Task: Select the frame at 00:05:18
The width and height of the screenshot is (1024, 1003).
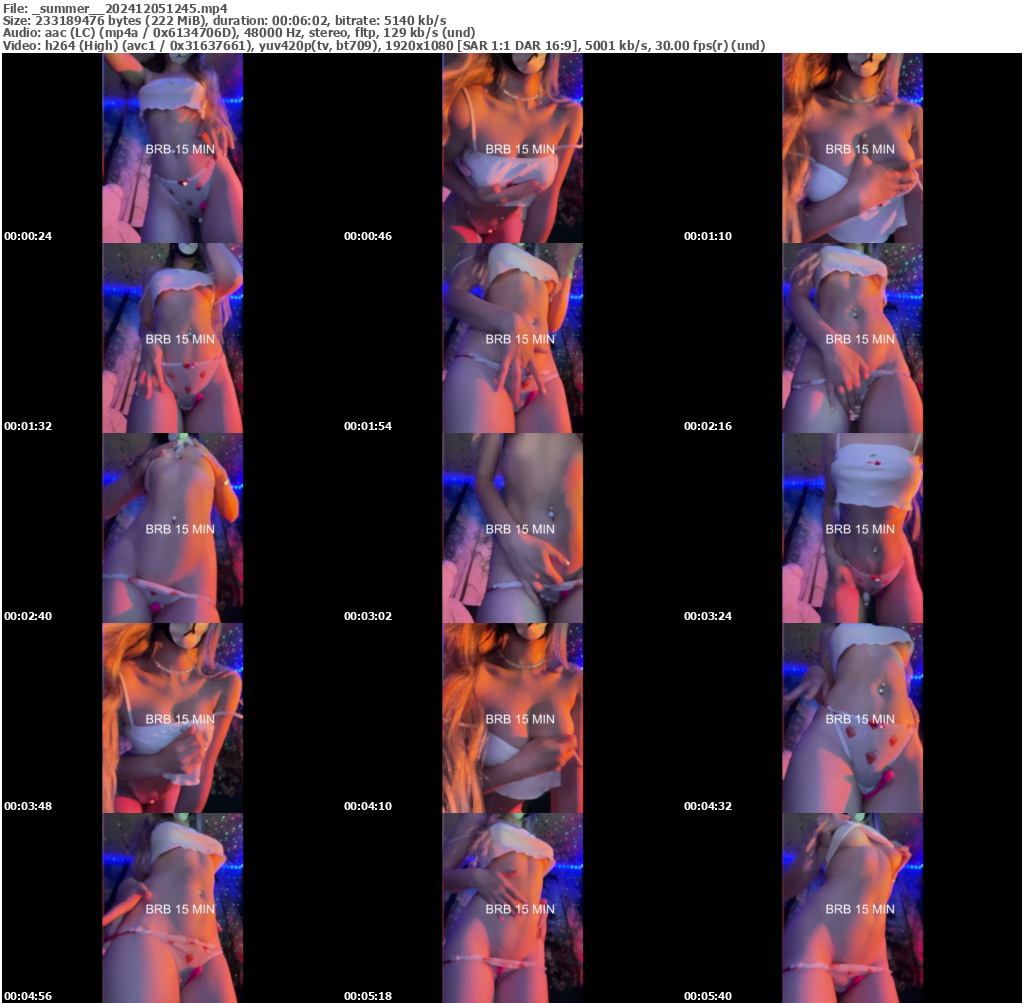Action: [513, 907]
